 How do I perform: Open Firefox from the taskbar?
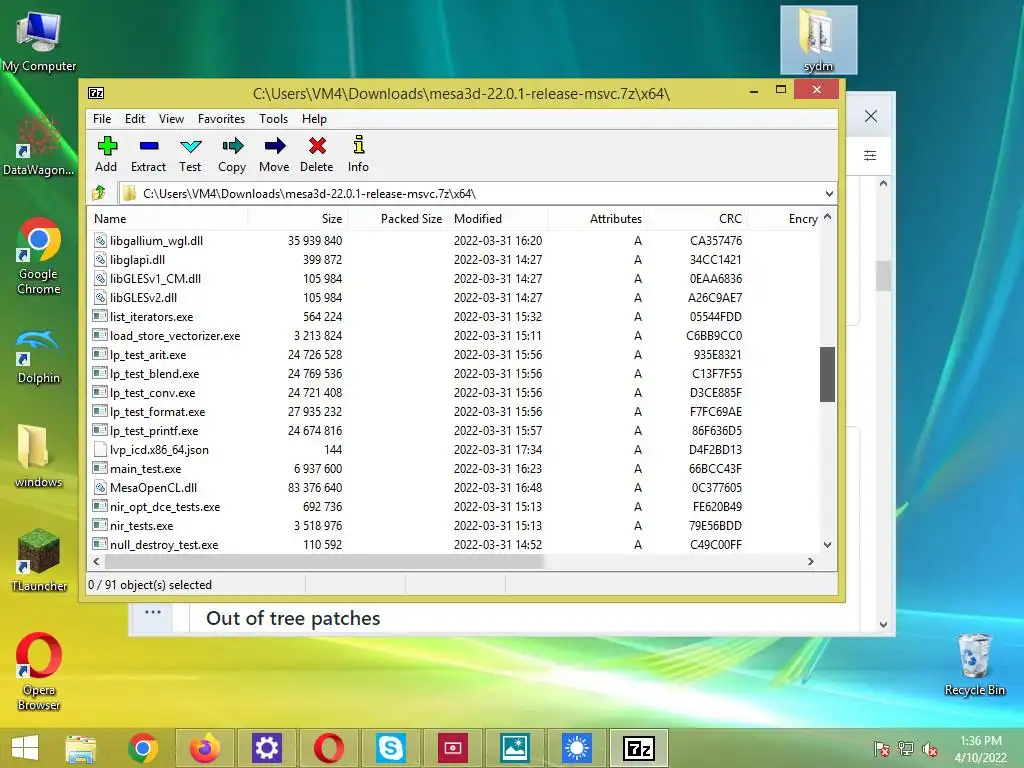coord(204,748)
